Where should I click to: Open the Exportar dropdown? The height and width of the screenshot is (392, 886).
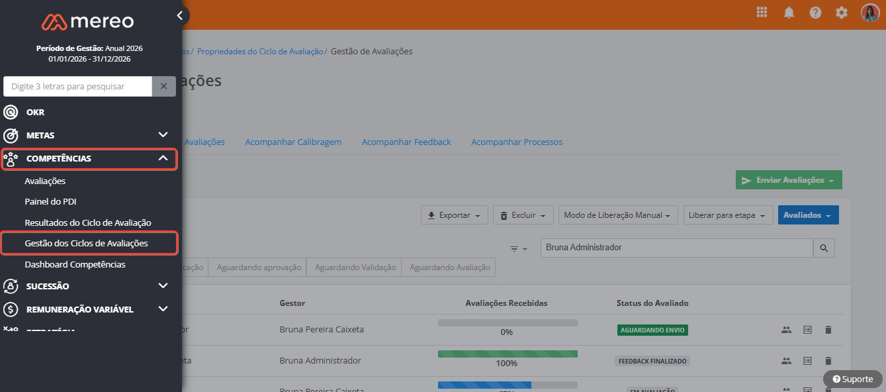pos(454,215)
